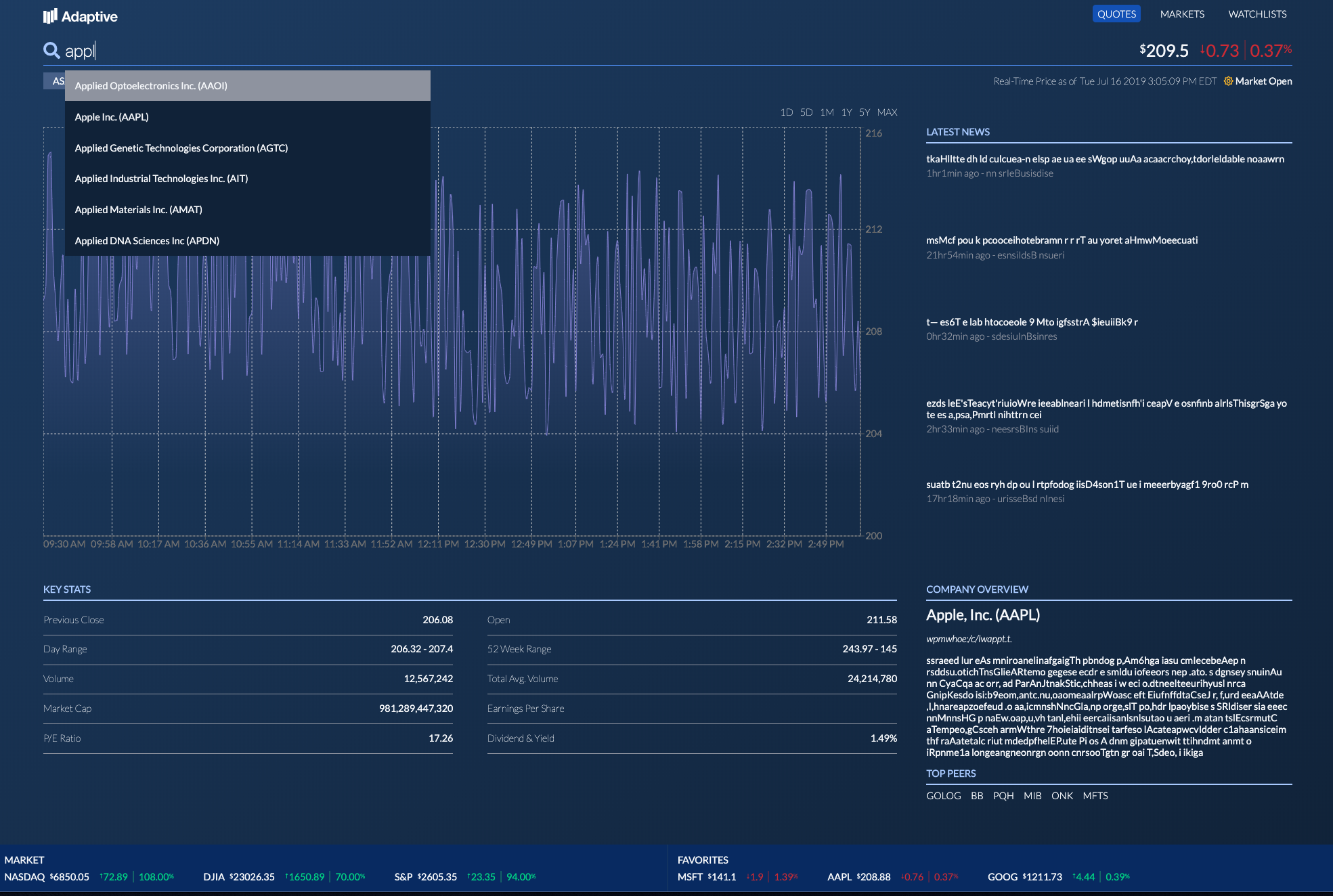Click the 52 Week Range value 243.97 - 145
The image size is (1333, 896).
[x=869, y=649]
